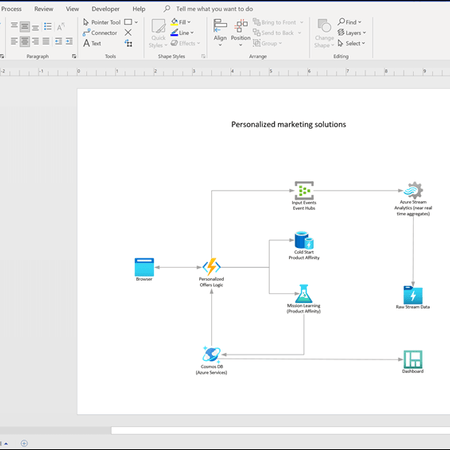Open Quick Styles gallery
The width and height of the screenshot is (450, 450).
pos(158,33)
